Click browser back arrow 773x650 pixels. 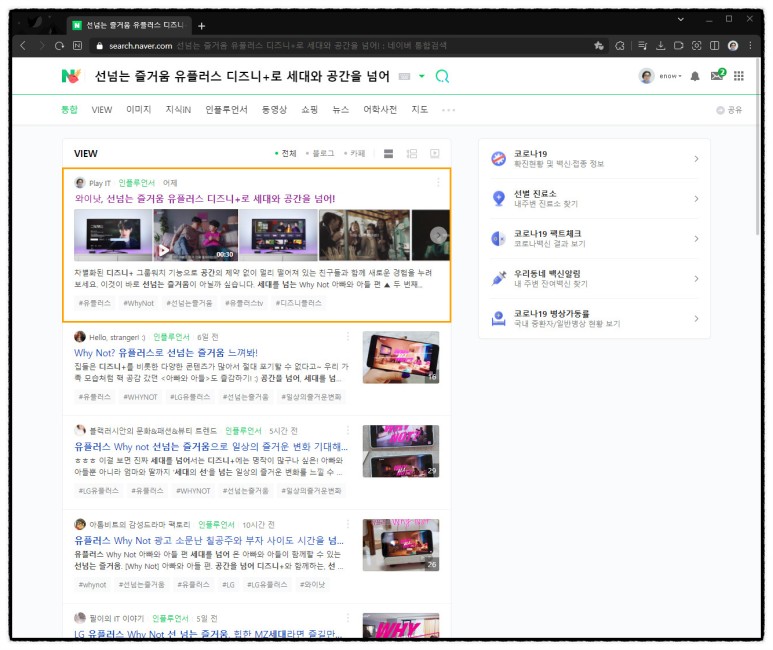pyautogui.click(x=23, y=46)
